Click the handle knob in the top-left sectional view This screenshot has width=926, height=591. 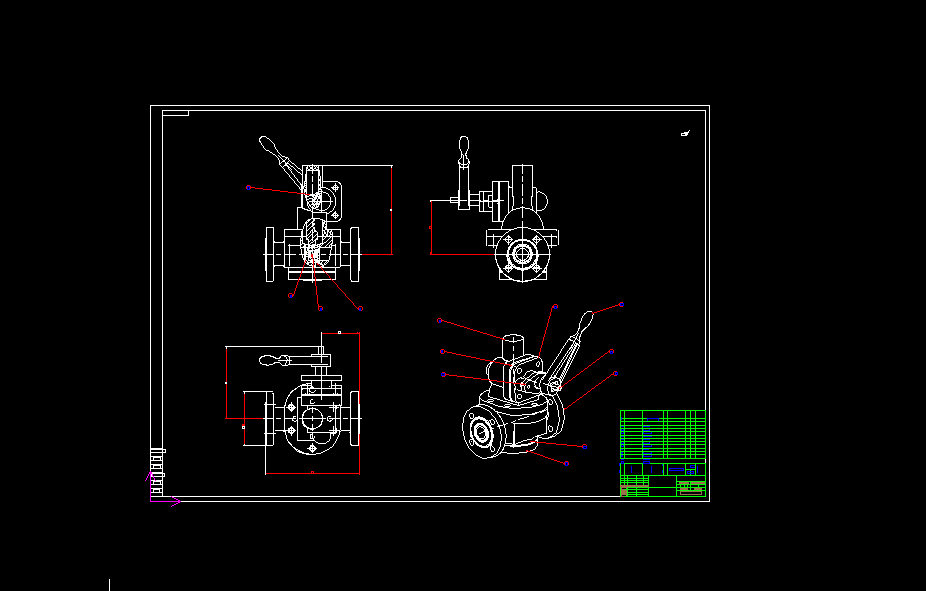(270, 147)
